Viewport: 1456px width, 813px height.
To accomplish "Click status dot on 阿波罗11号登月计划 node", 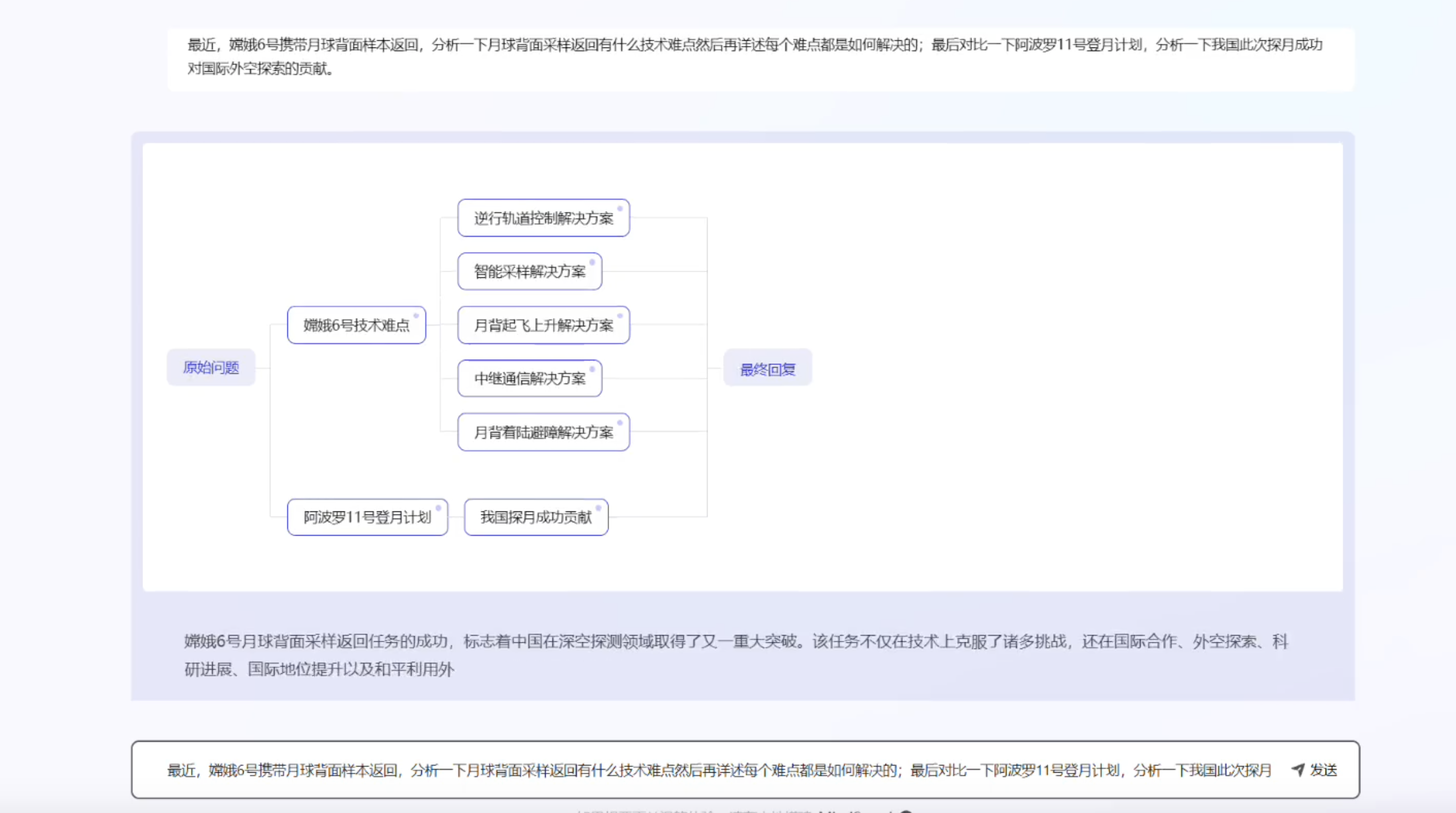I will tap(438, 508).
